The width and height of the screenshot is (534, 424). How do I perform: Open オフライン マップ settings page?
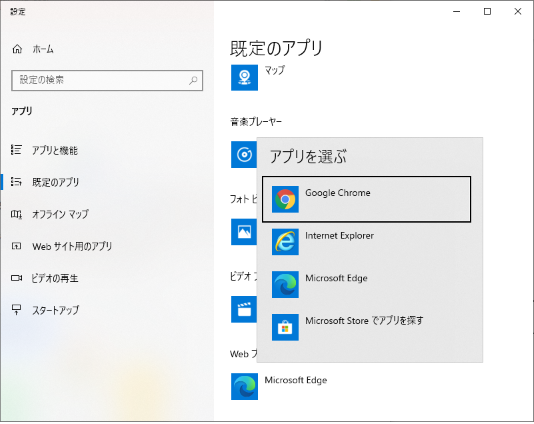pos(50,214)
